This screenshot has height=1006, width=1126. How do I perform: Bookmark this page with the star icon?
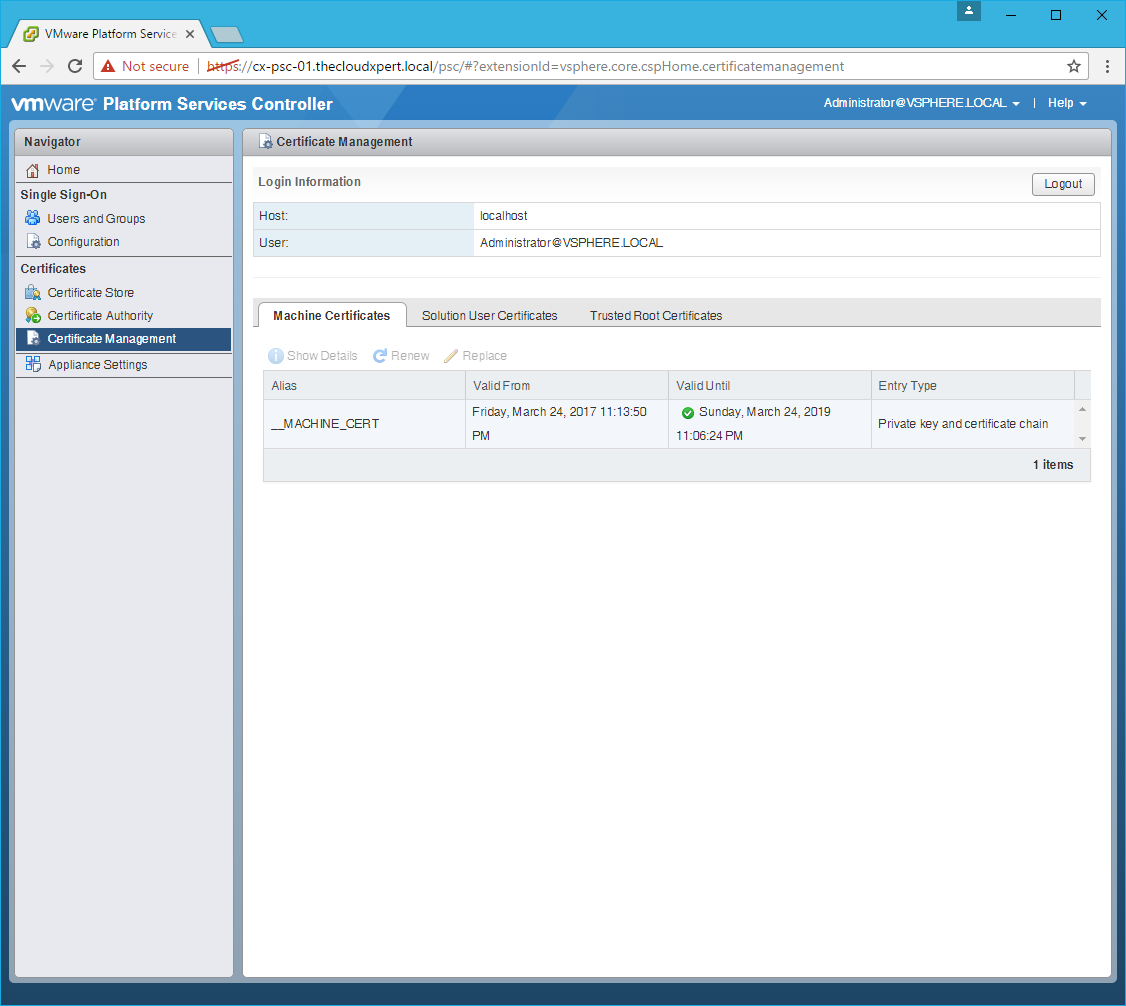point(1073,66)
